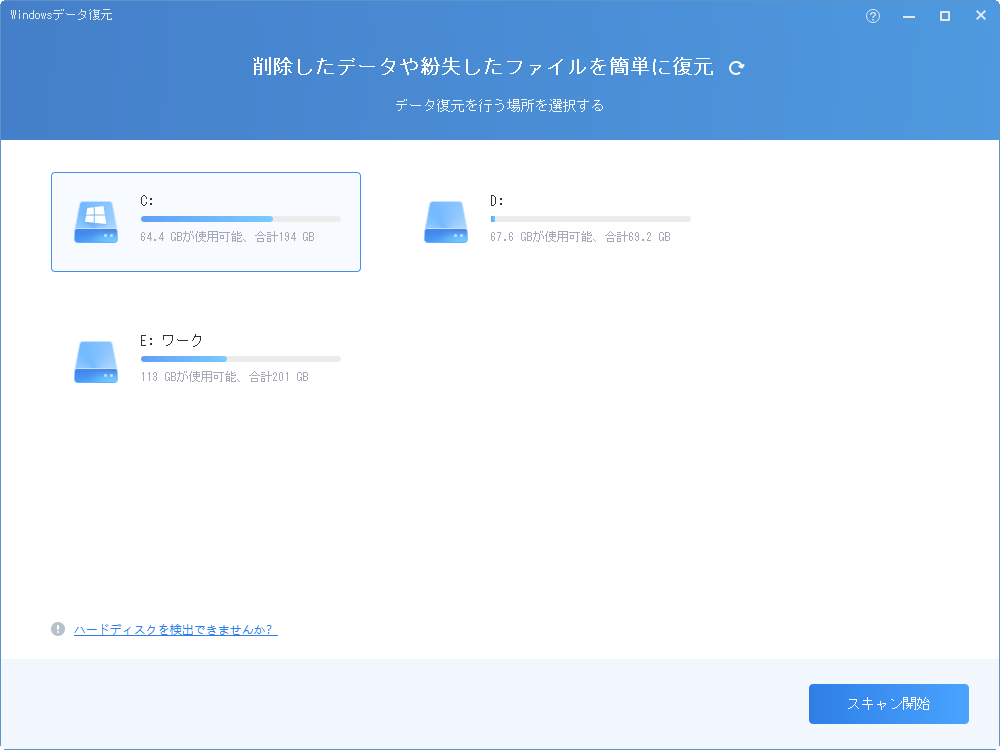
Task: Minimize the Windowsデータ復元 window
Action: (909, 16)
